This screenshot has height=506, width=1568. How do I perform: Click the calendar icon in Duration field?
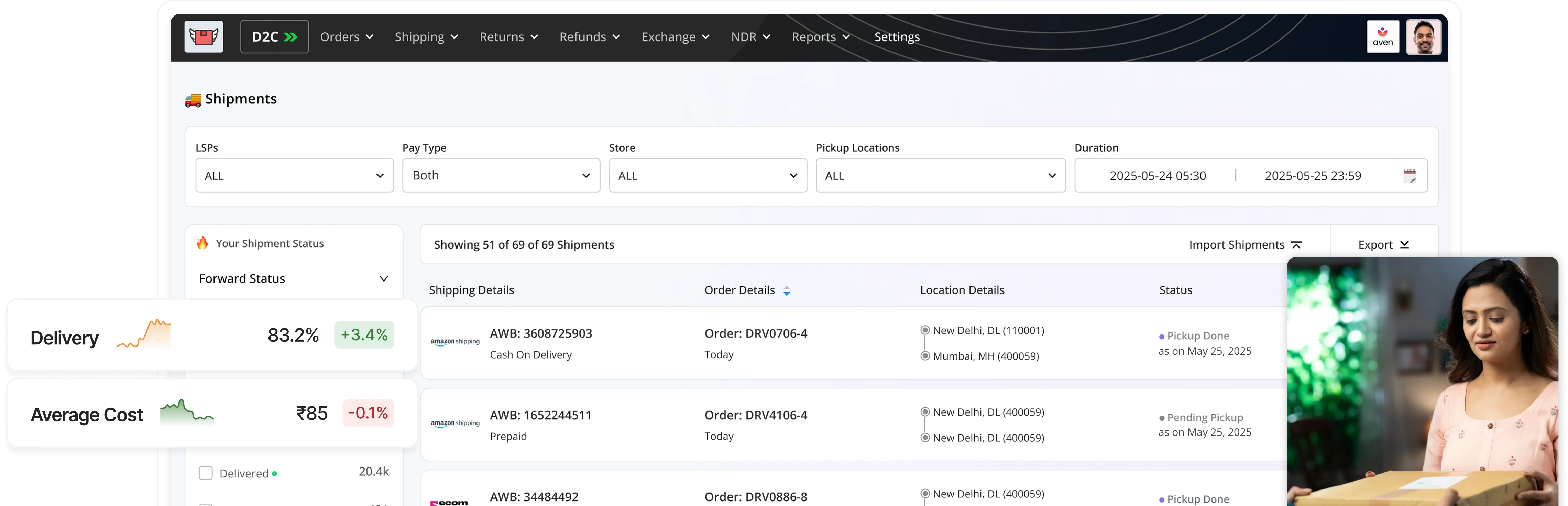point(1409,176)
